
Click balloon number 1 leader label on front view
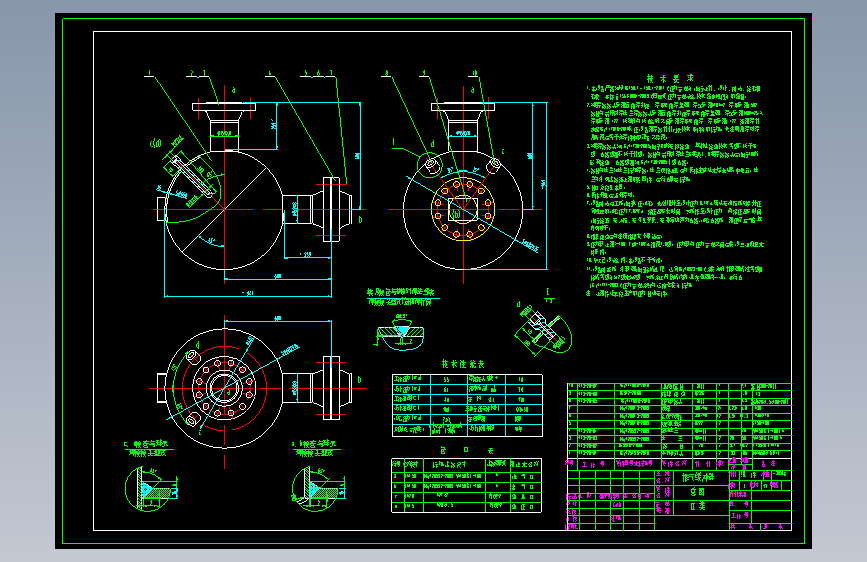149,74
